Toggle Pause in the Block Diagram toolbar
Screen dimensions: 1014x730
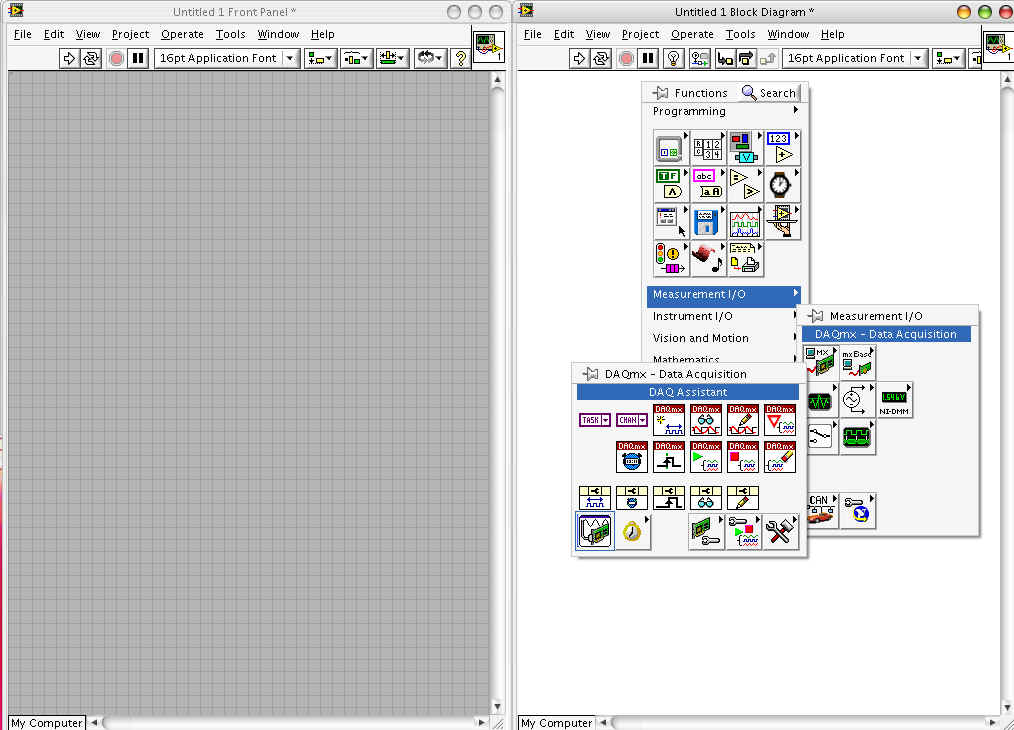point(648,58)
